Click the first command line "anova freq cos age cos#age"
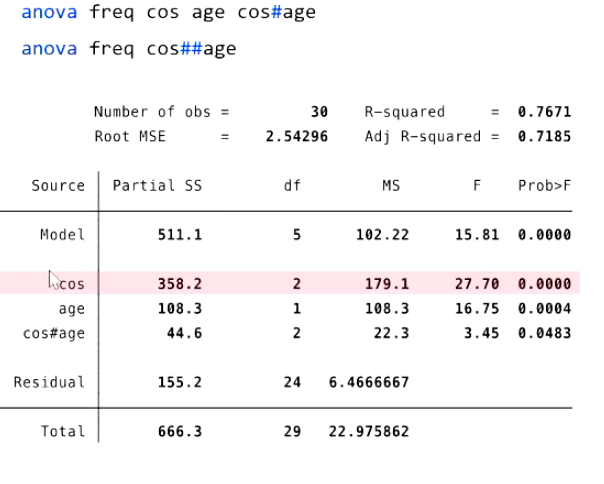This screenshot has width=604, height=484. pos(168,13)
